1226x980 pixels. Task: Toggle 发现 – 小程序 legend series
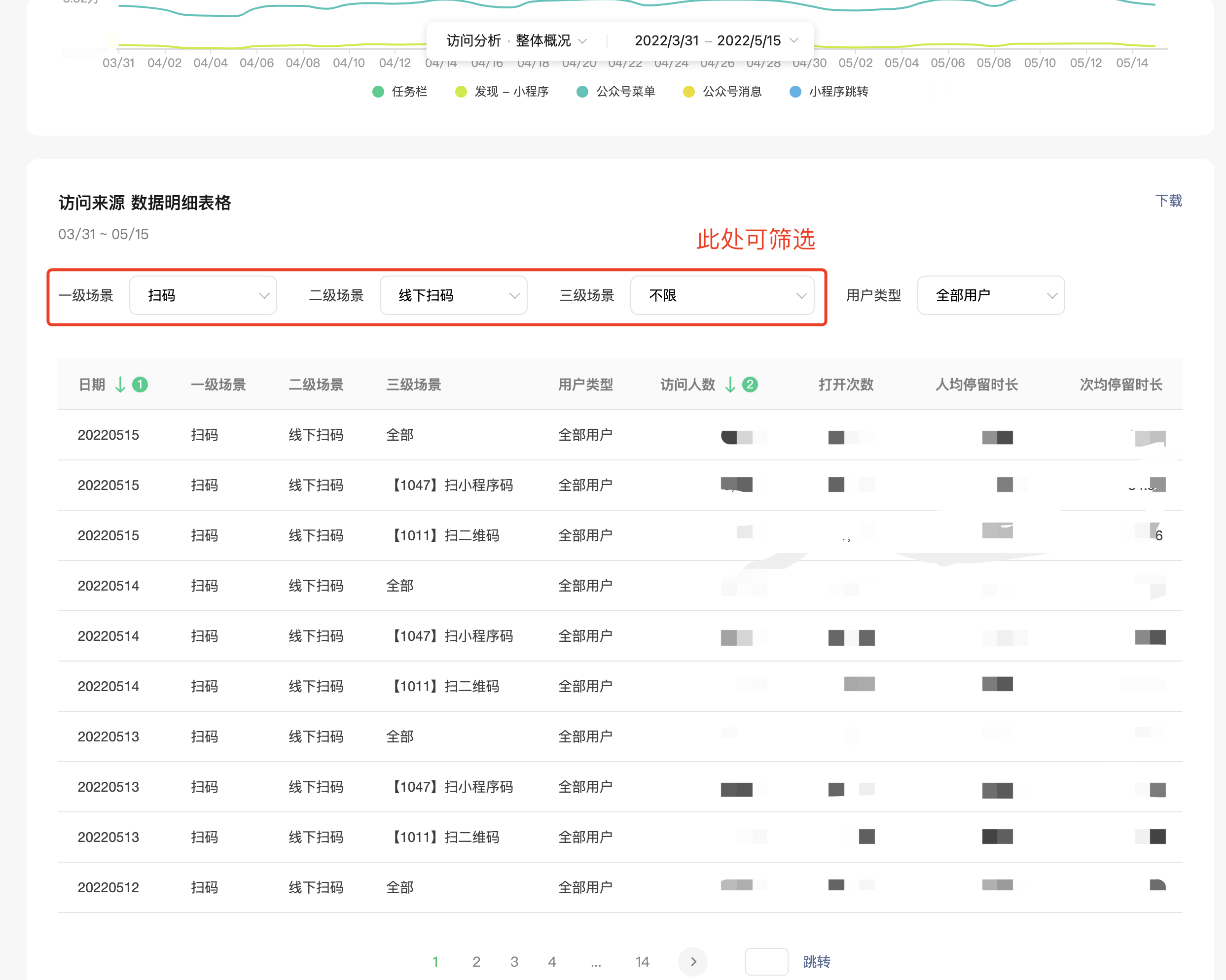[x=461, y=92]
